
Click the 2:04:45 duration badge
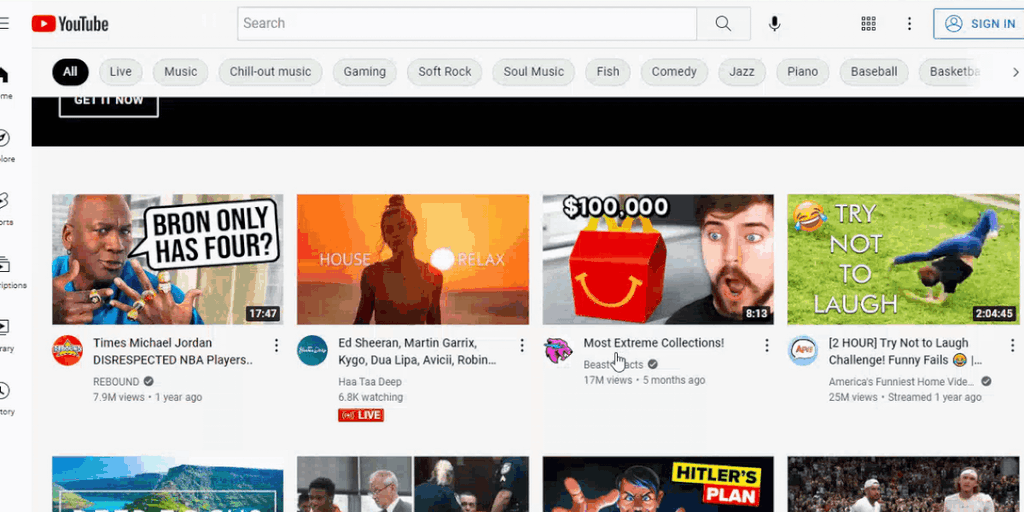pyautogui.click(x=994, y=314)
